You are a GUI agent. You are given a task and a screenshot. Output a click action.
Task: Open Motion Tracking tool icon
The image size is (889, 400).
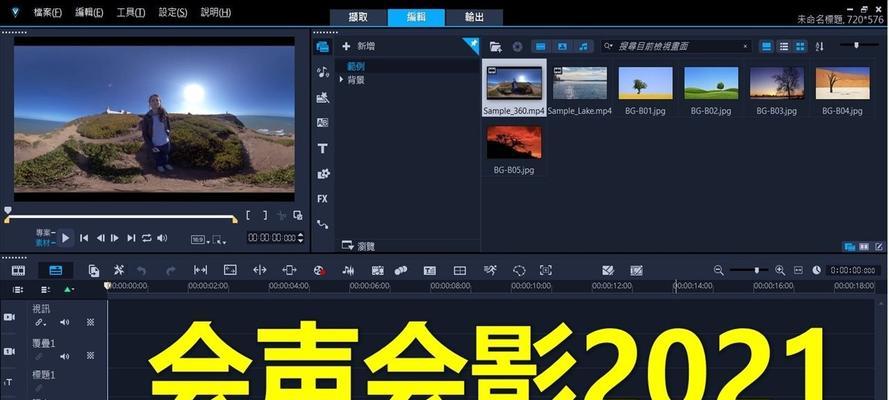(401, 270)
